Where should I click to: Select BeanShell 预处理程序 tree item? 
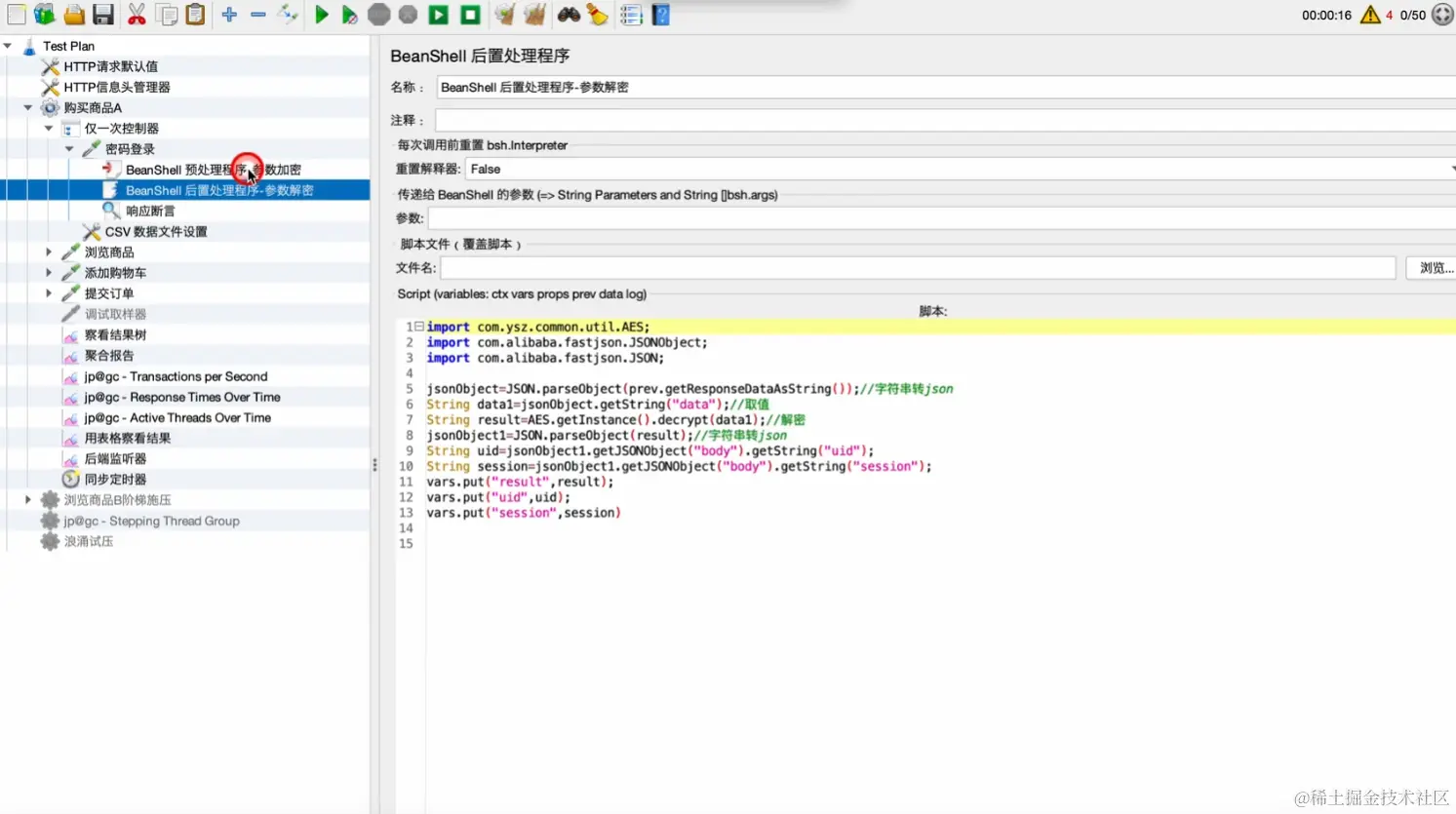tap(213, 170)
